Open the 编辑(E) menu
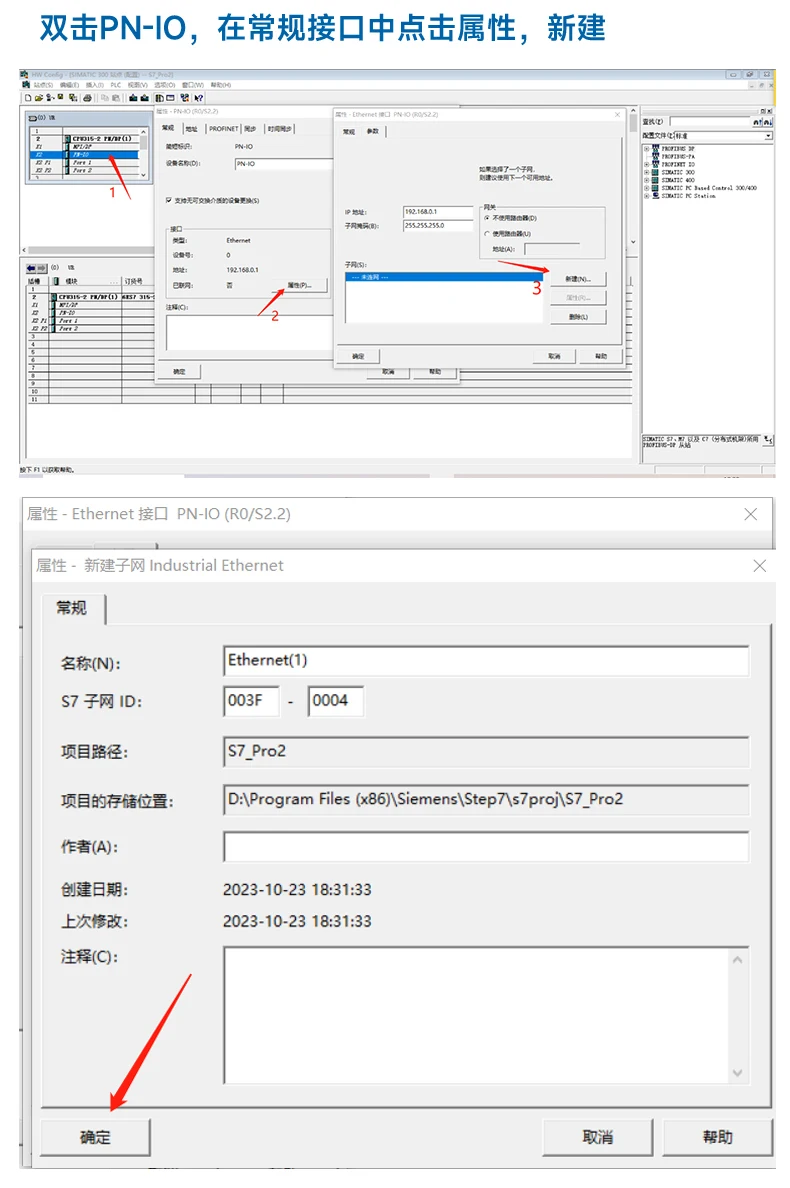This screenshot has width=790, height=1188. coord(69,85)
